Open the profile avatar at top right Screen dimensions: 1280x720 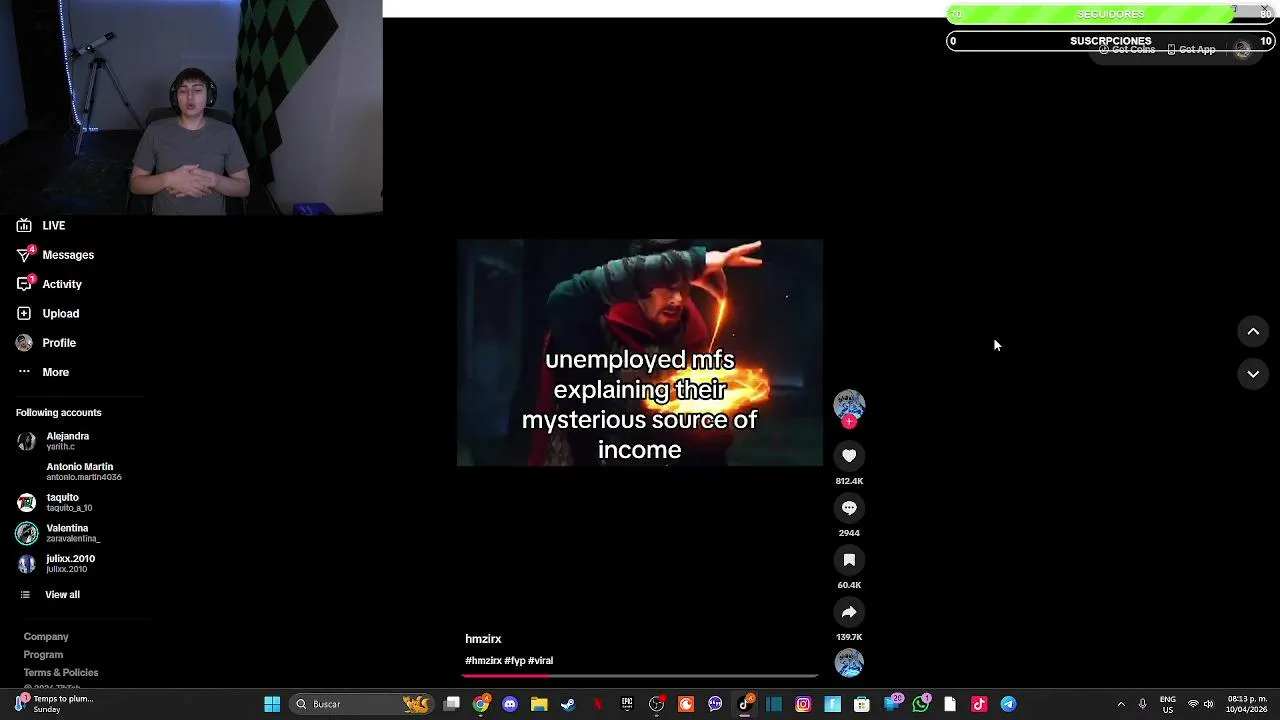coord(1243,49)
